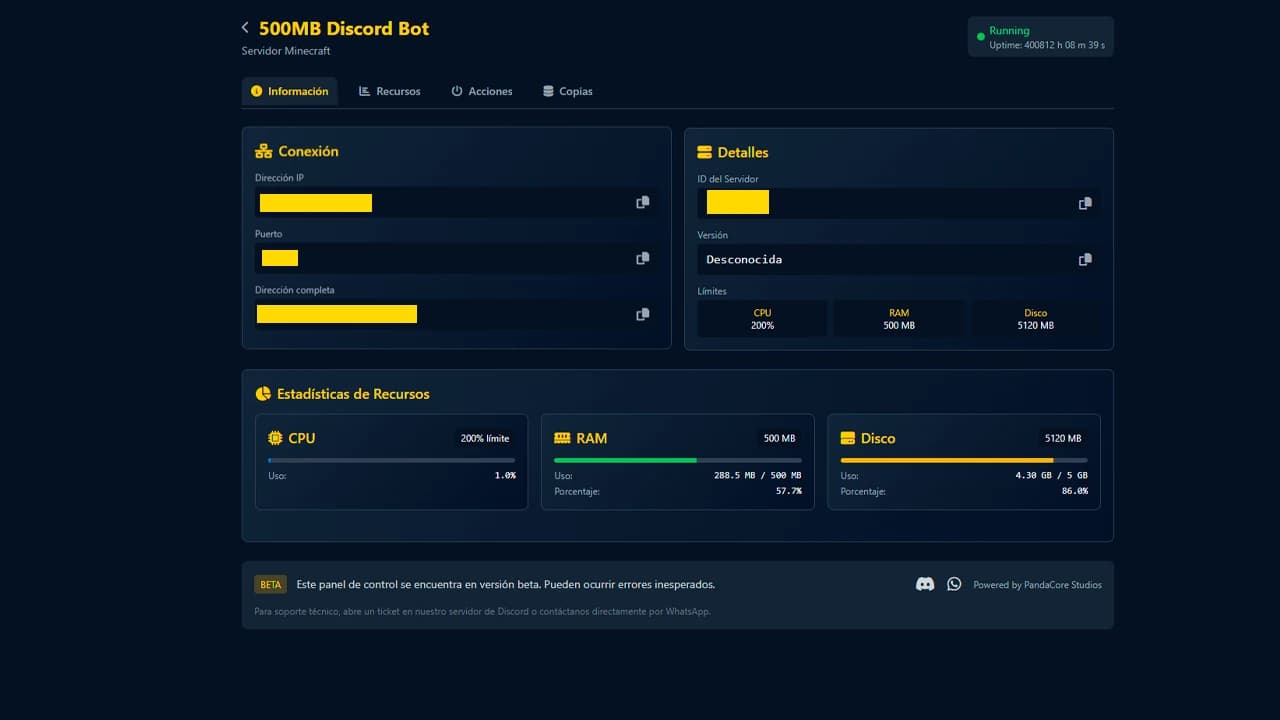Click the Uptime text in status box

(x=1047, y=45)
